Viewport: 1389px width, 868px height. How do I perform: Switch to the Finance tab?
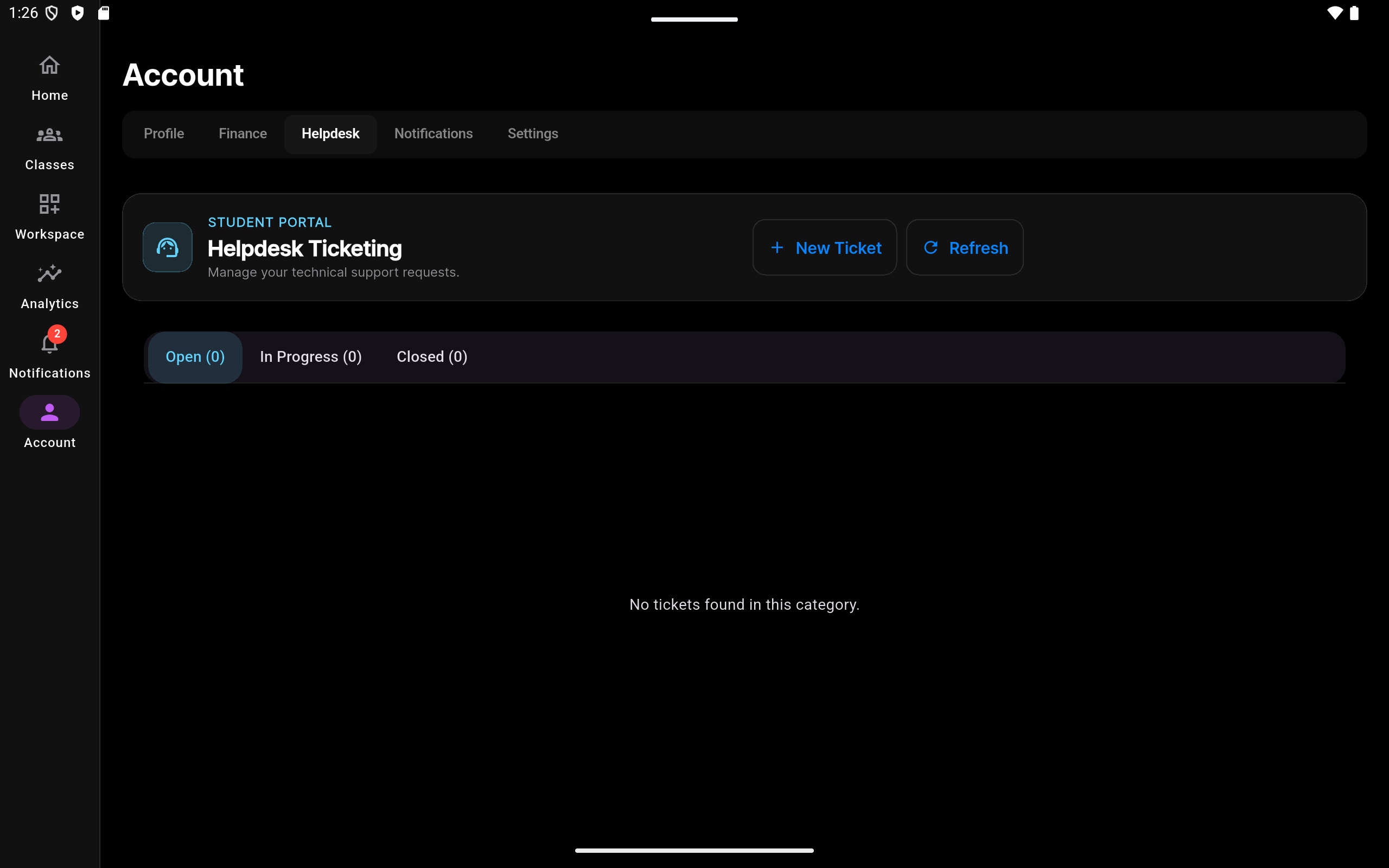(x=243, y=134)
